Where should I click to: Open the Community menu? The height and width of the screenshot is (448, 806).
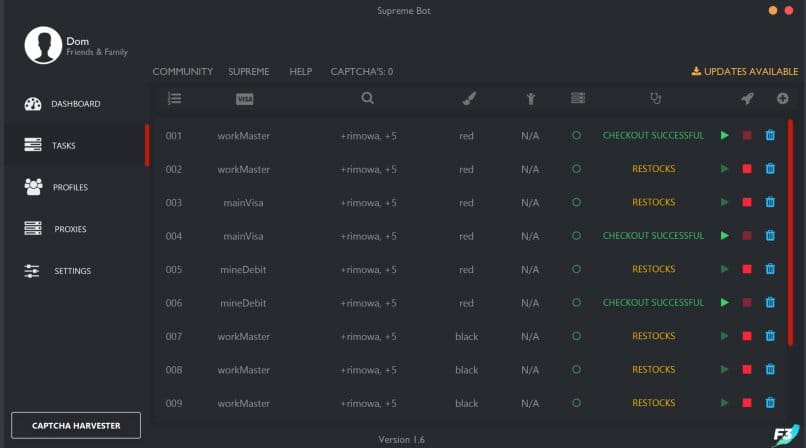pos(182,71)
